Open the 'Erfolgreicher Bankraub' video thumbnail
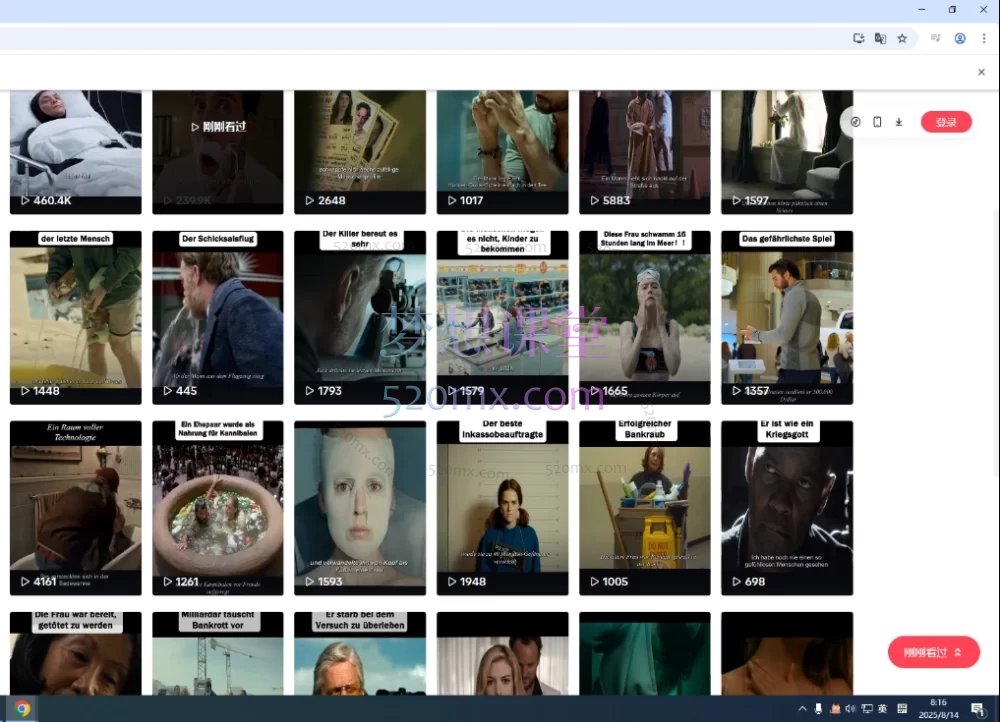This screenshot has width=1000, height=722. (644, 507)
